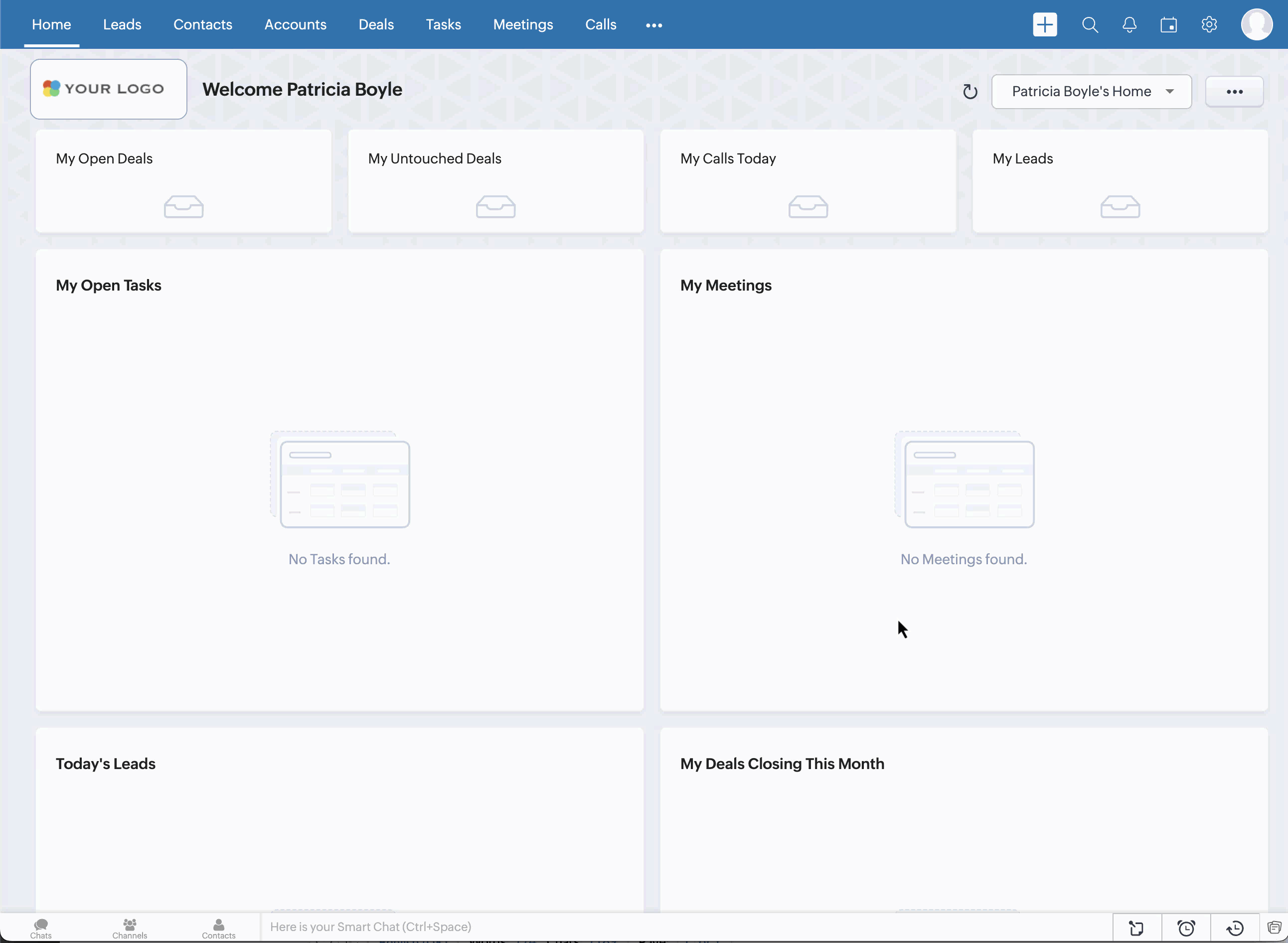This screenshot has height=943, width=1288.
Task: Open the reminders alarm clock icon
Action: click(x=1186, y=928)
